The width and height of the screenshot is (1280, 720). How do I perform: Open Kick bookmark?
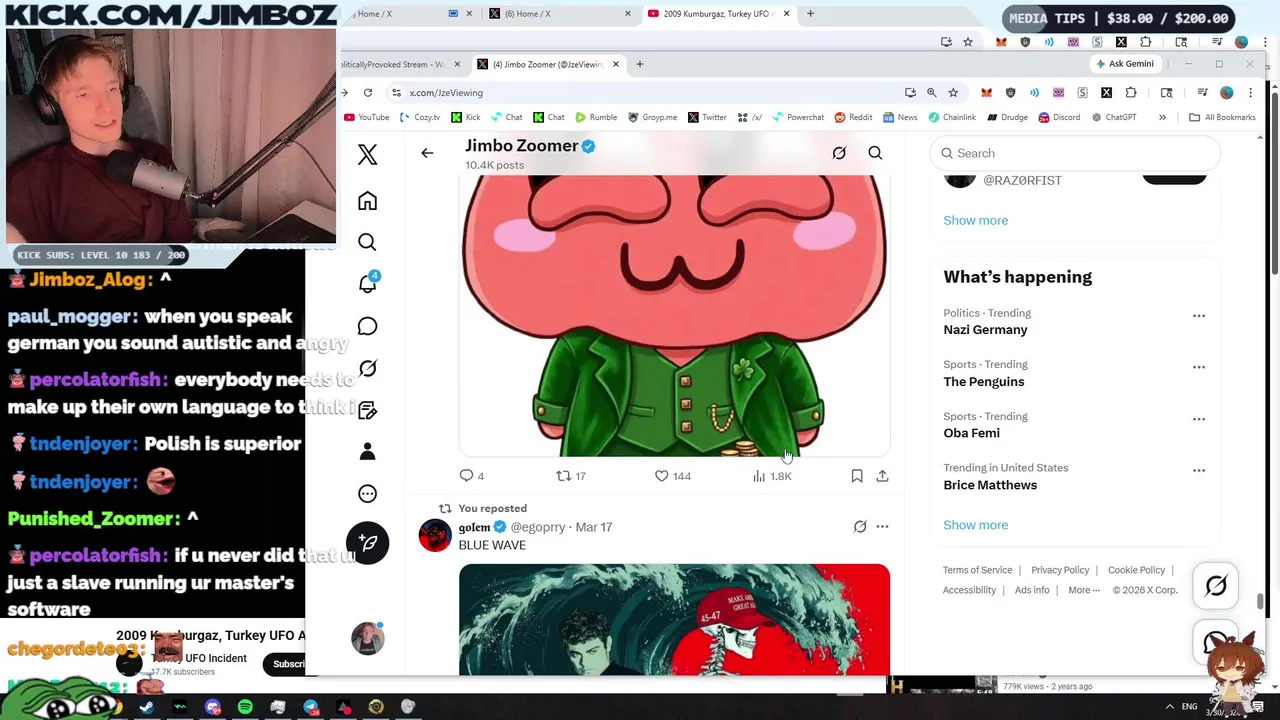tap(466, 117)
